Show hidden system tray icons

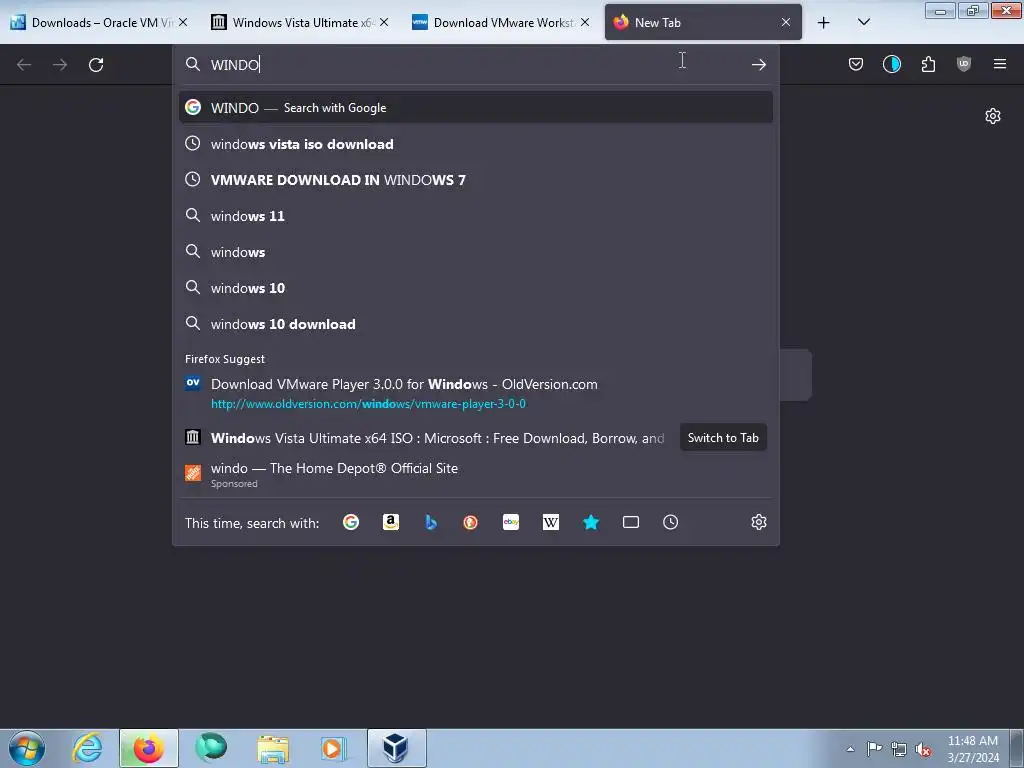click(850, 749)
